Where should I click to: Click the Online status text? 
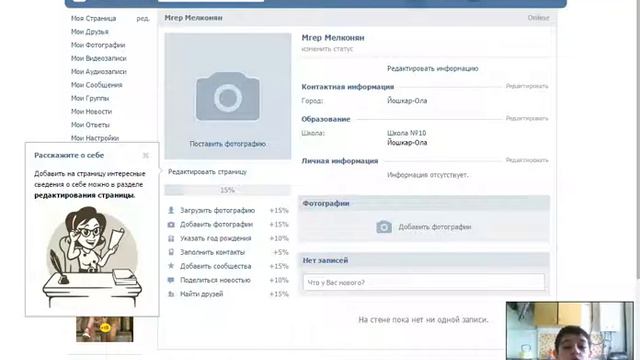point(538,18)
